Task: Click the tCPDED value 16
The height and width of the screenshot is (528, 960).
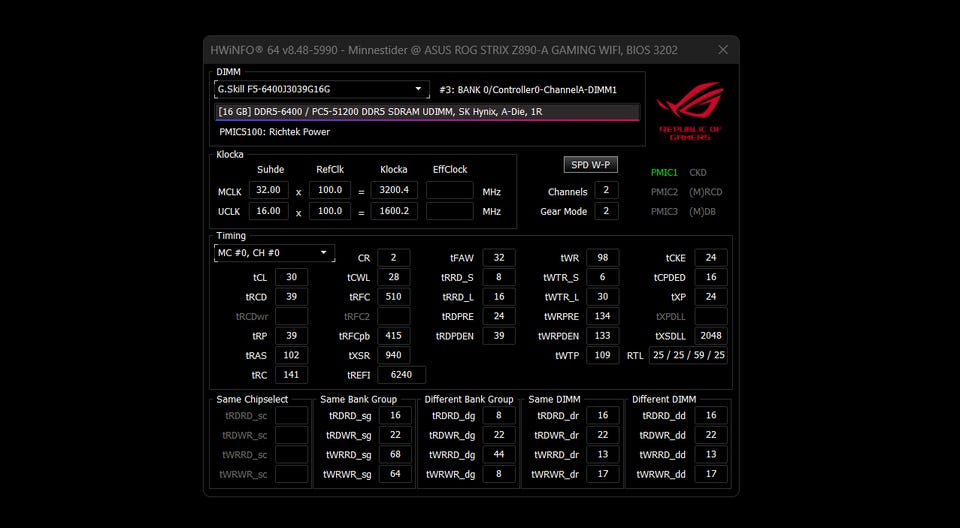Action: click(711, 277)
